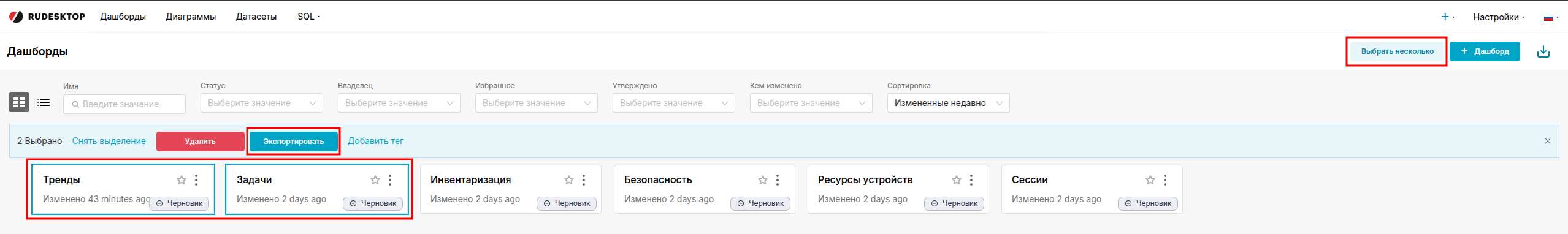Open the Диаграммы menu
The image size is (1568, 234).
pyautogui.click(x=191, y=17)
